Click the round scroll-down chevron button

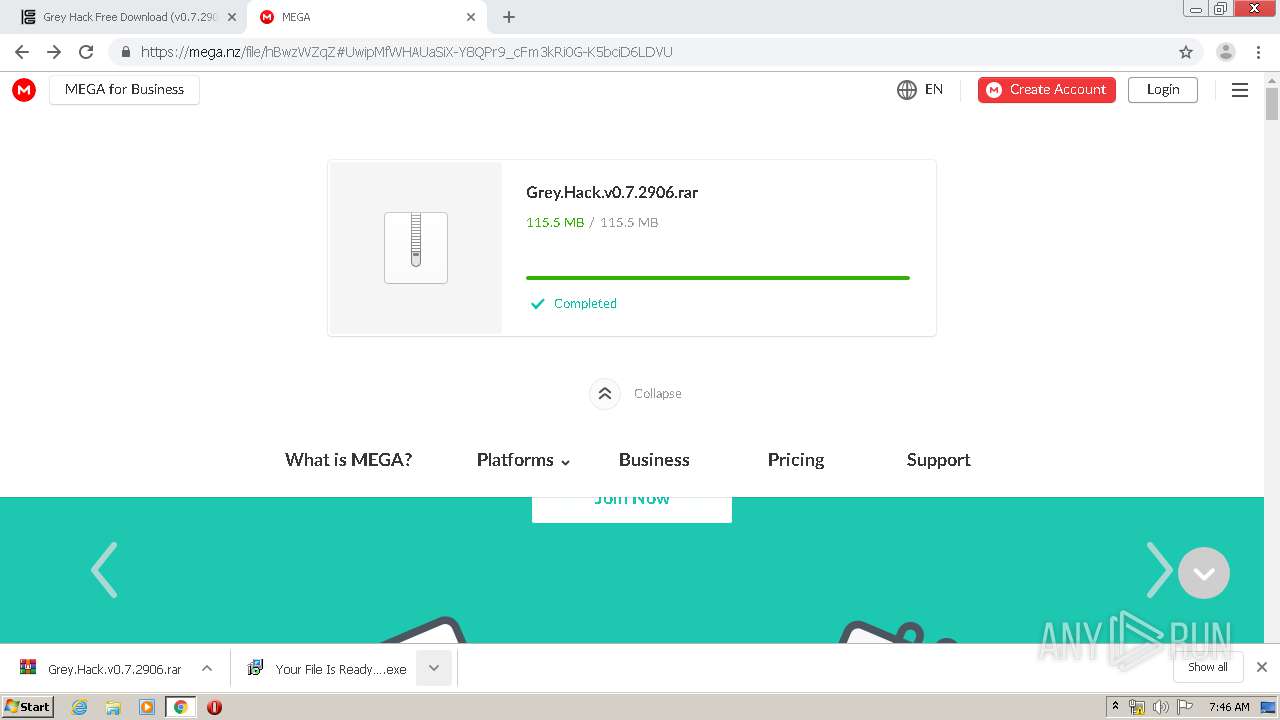[x=1204, y=573]
